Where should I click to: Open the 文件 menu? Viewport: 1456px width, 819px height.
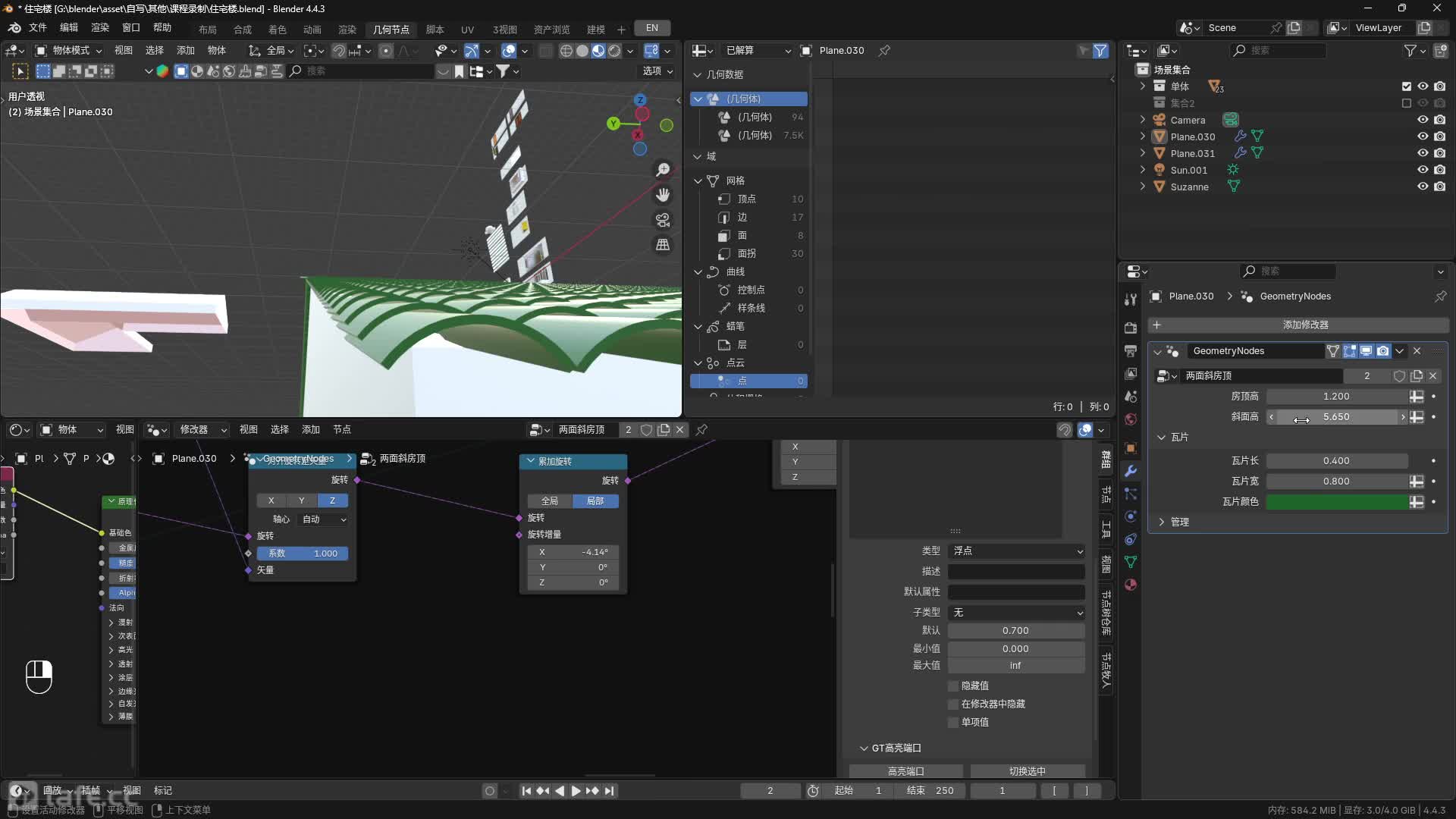[37, 28]
